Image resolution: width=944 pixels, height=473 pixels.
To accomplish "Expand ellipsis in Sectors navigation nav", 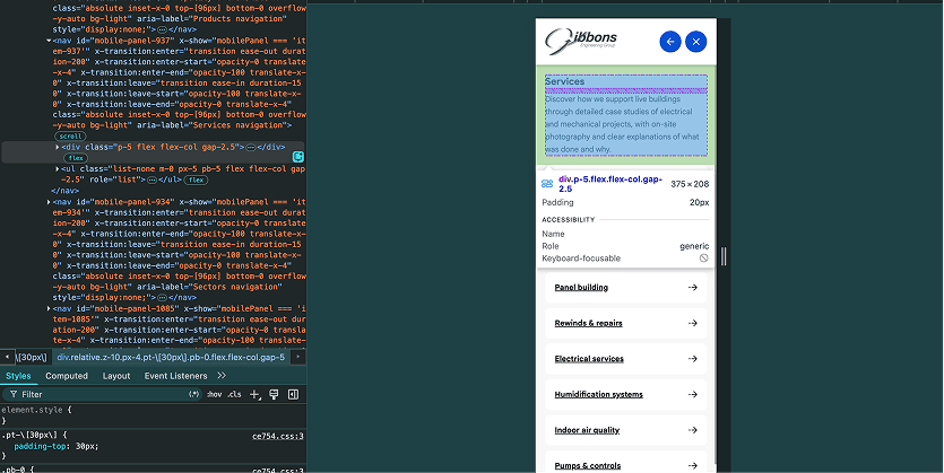I will coord(161,298).
